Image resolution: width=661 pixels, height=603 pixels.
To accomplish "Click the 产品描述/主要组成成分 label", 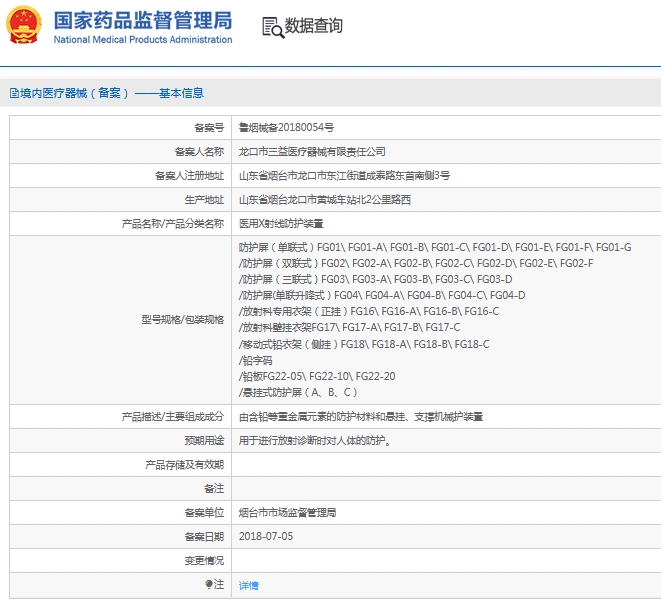I will pos(173,417).
